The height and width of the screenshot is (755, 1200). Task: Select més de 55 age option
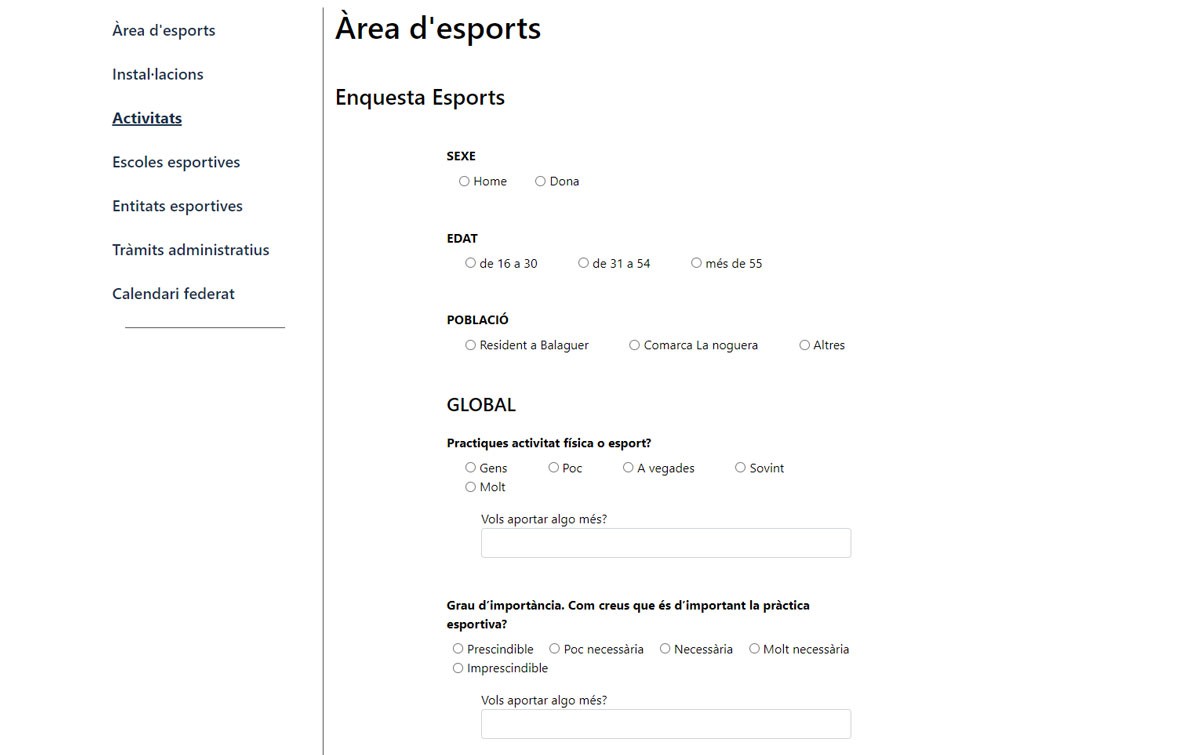coord(696,263)
